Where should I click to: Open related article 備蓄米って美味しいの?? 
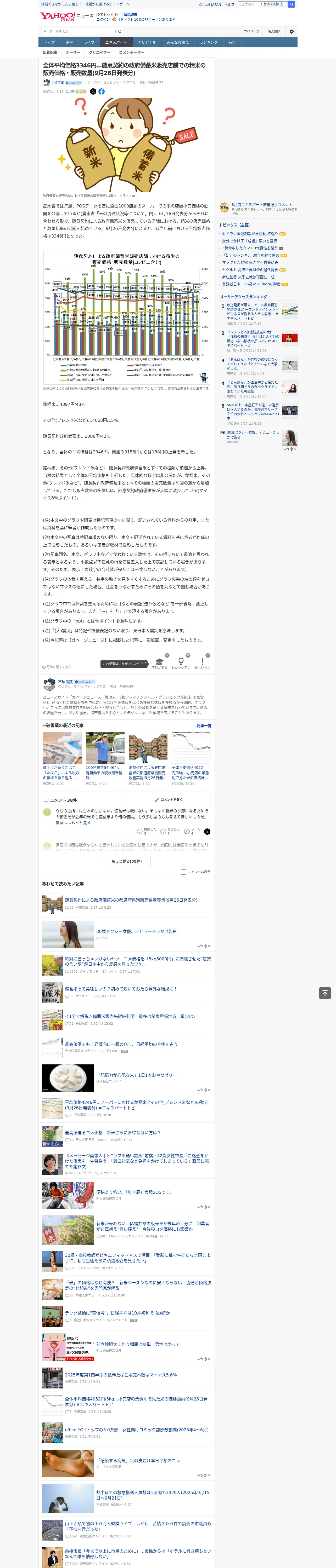pos(121,989)
